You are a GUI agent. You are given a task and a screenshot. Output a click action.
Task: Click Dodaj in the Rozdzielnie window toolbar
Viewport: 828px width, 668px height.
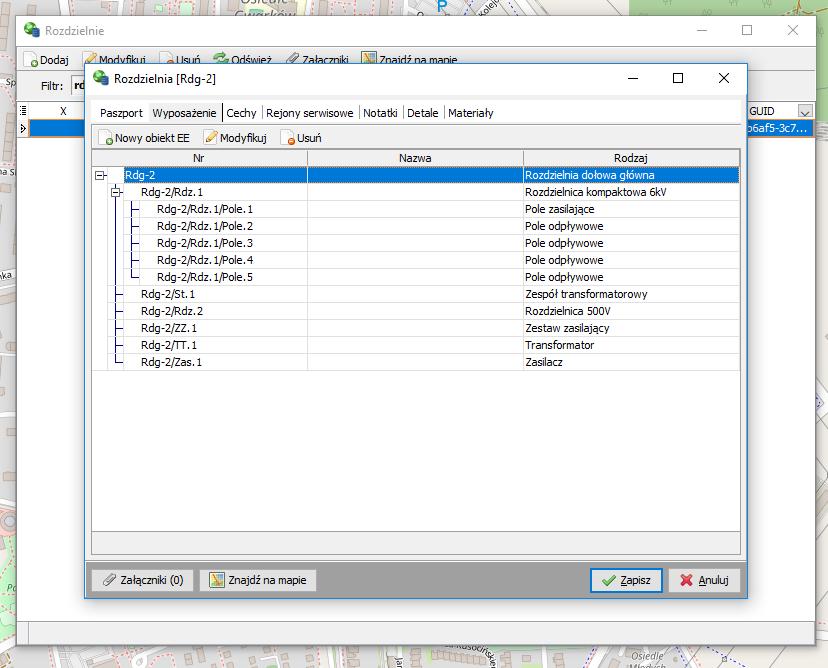pyautogui.click(x=46, y=60)
